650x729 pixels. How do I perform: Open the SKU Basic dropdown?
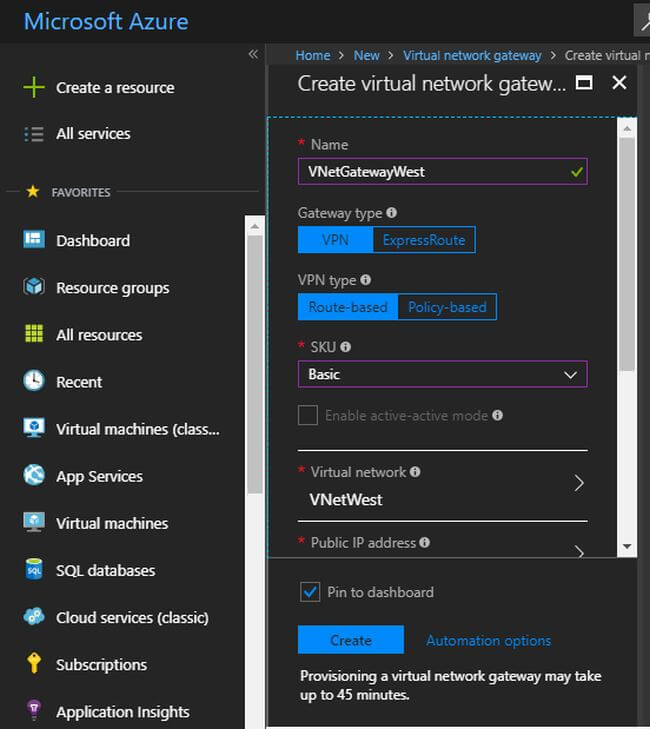tap(443, 374)
